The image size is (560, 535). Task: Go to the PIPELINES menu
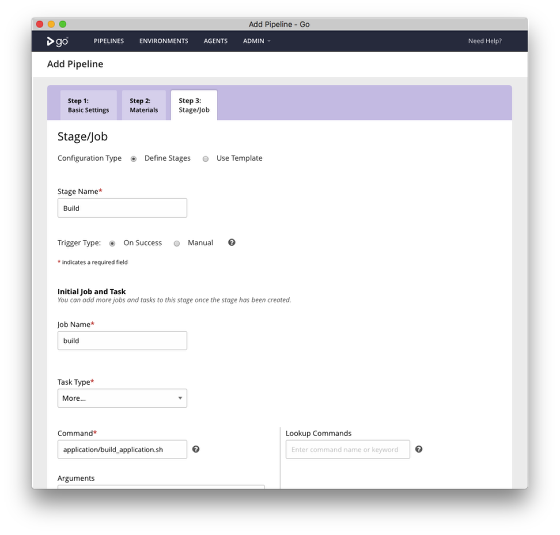click(109, 41)
